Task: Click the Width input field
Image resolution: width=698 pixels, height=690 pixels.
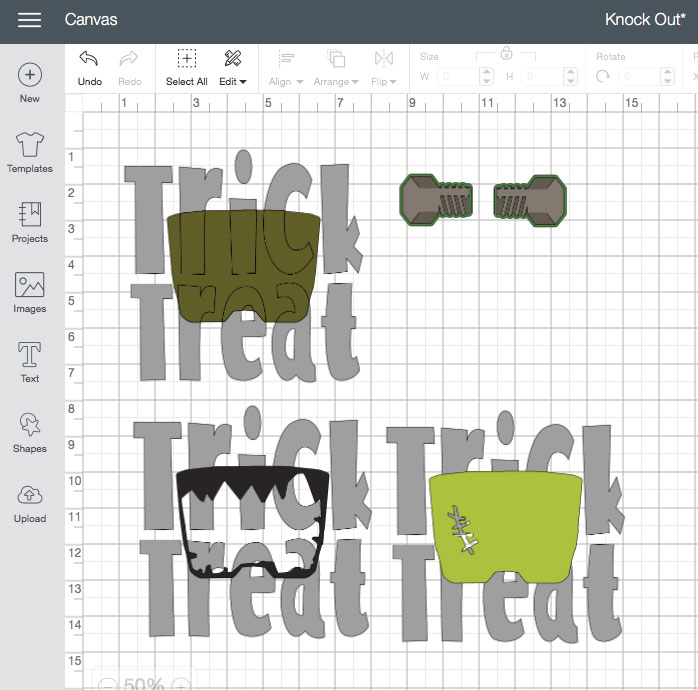Action: [459, 77]
